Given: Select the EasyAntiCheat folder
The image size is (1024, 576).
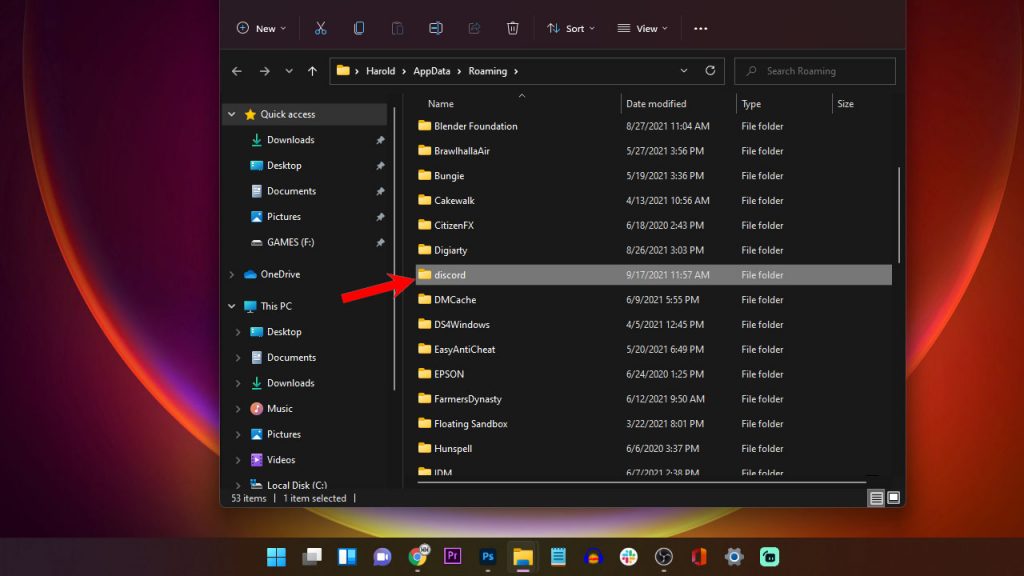Looking at the screenshot, I should tap(464, 349).
